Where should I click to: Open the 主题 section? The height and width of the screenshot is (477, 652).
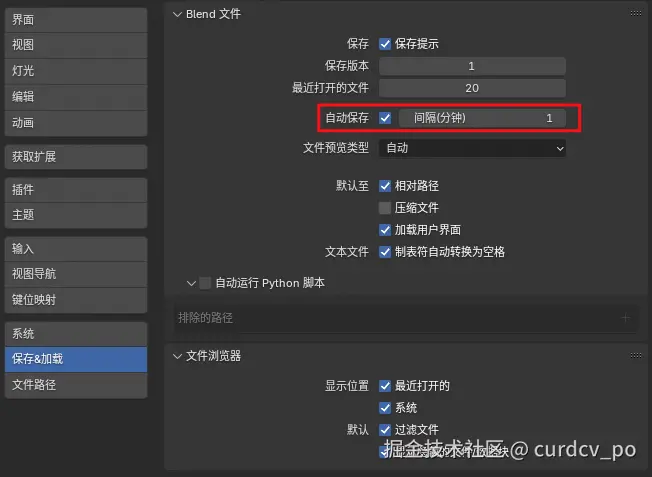(76, 215)
